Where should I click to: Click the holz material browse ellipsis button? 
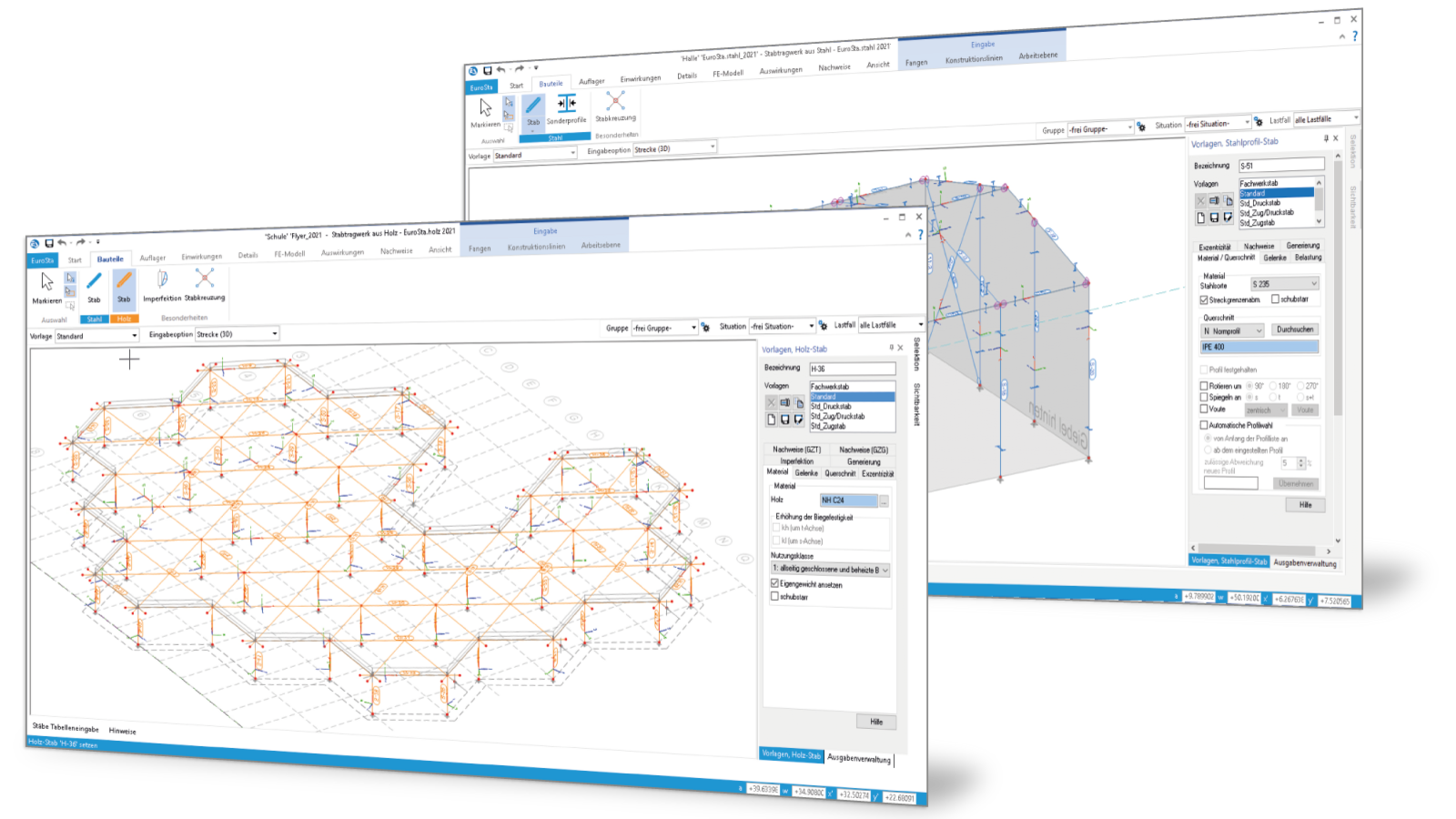[884, 501]
